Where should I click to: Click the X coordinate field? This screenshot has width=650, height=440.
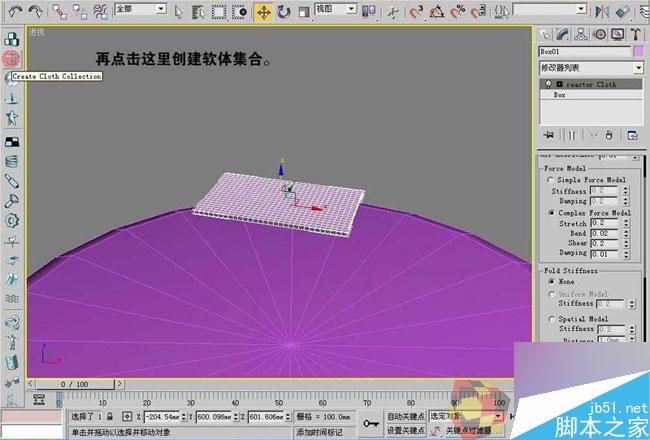point(162,416)
